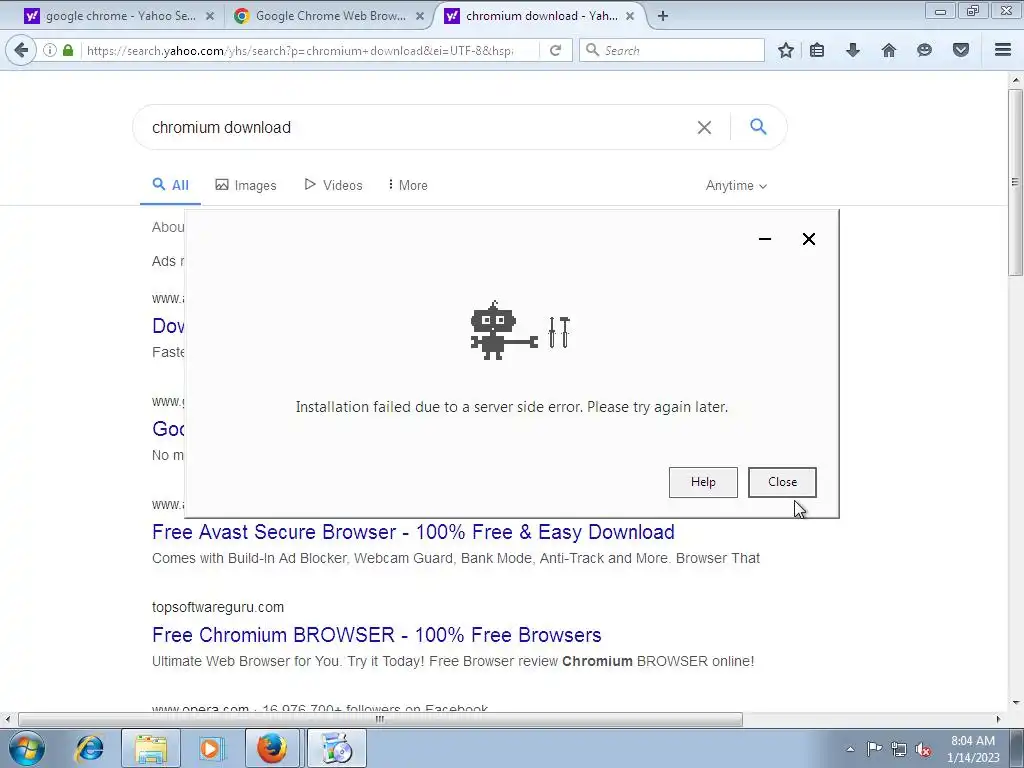
Task: Switch to Videos results
Action: coord(333,185)
